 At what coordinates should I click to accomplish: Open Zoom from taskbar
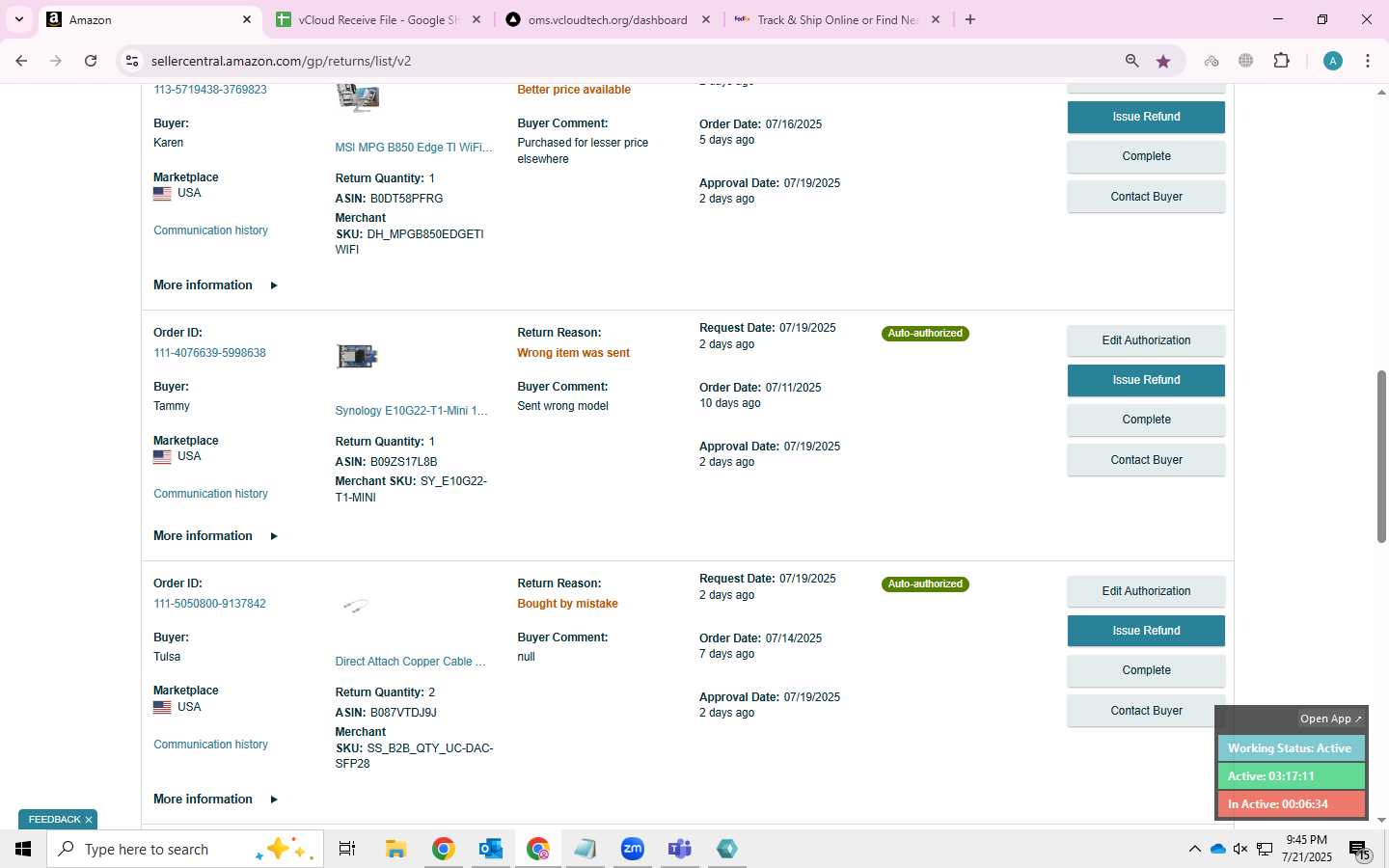click(x=633, y=849)
